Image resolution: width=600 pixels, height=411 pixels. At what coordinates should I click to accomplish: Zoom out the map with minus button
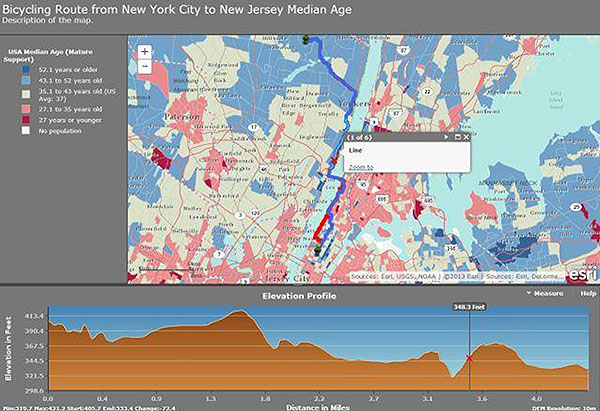tap(145, 66)
